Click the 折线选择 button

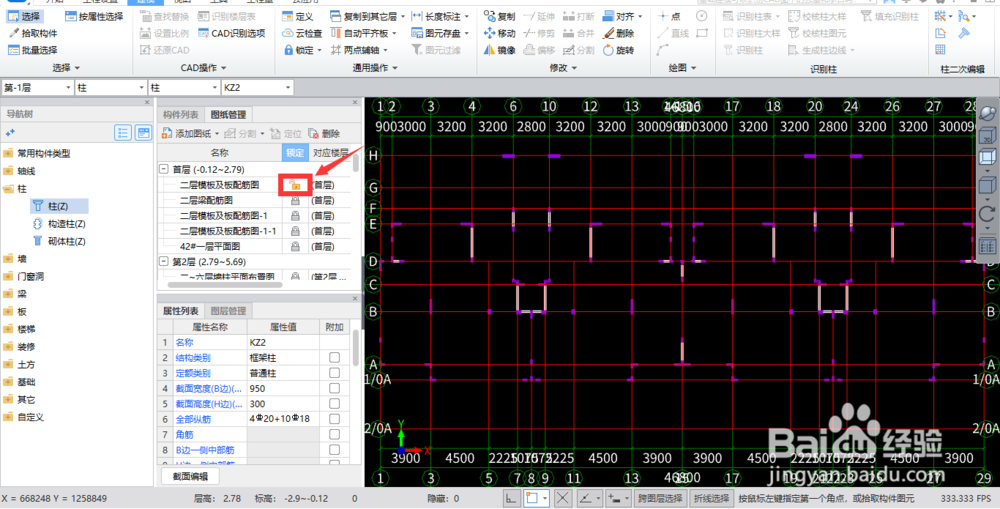(712, 498)
